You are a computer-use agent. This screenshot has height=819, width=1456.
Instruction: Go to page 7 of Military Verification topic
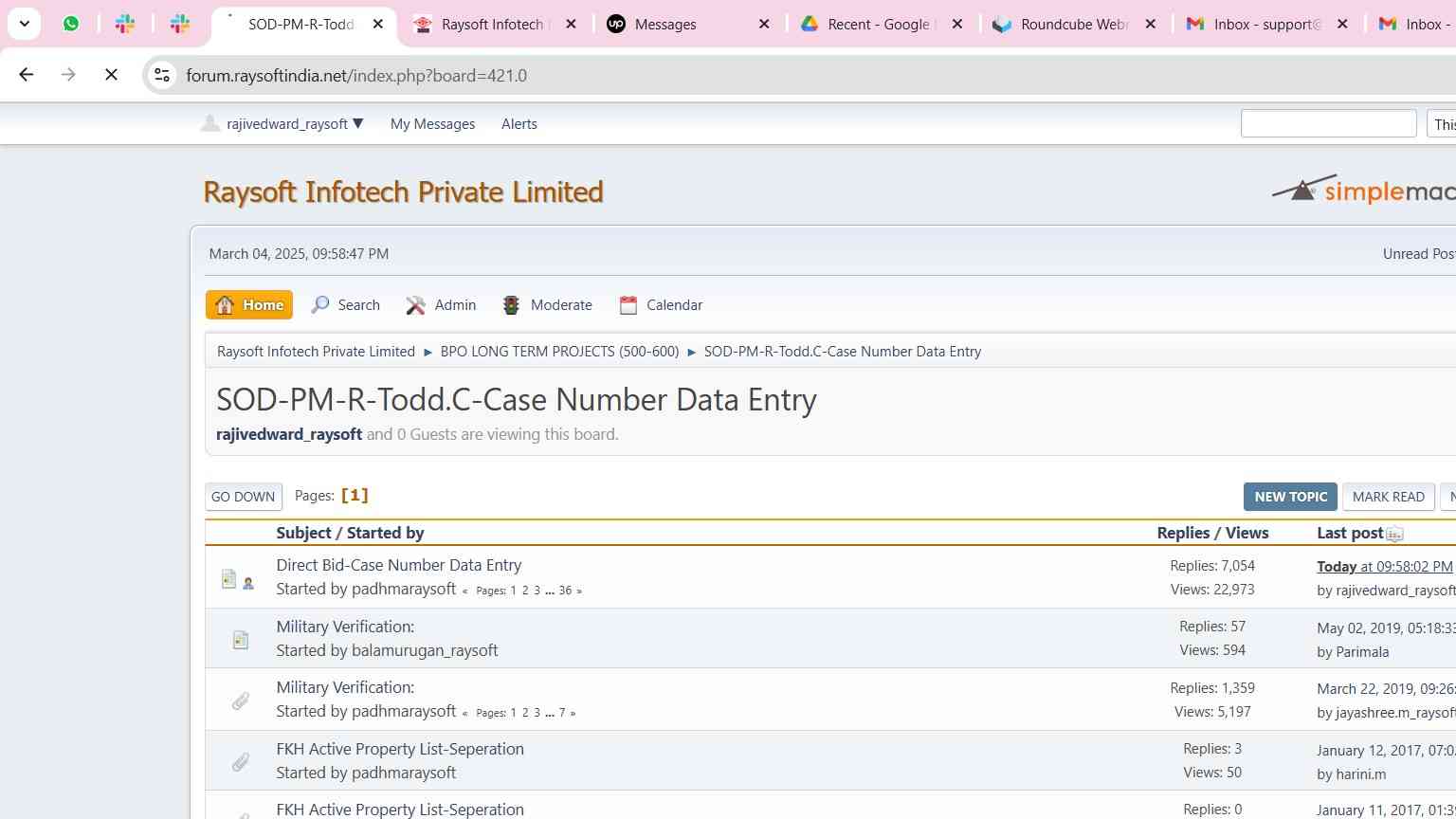click(561, 713)
